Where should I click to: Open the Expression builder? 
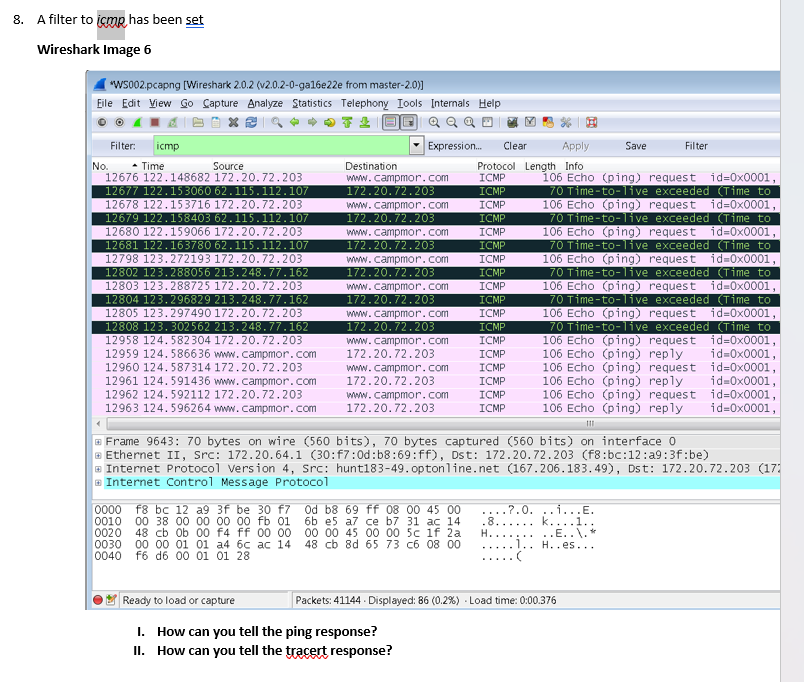[455, 145]
